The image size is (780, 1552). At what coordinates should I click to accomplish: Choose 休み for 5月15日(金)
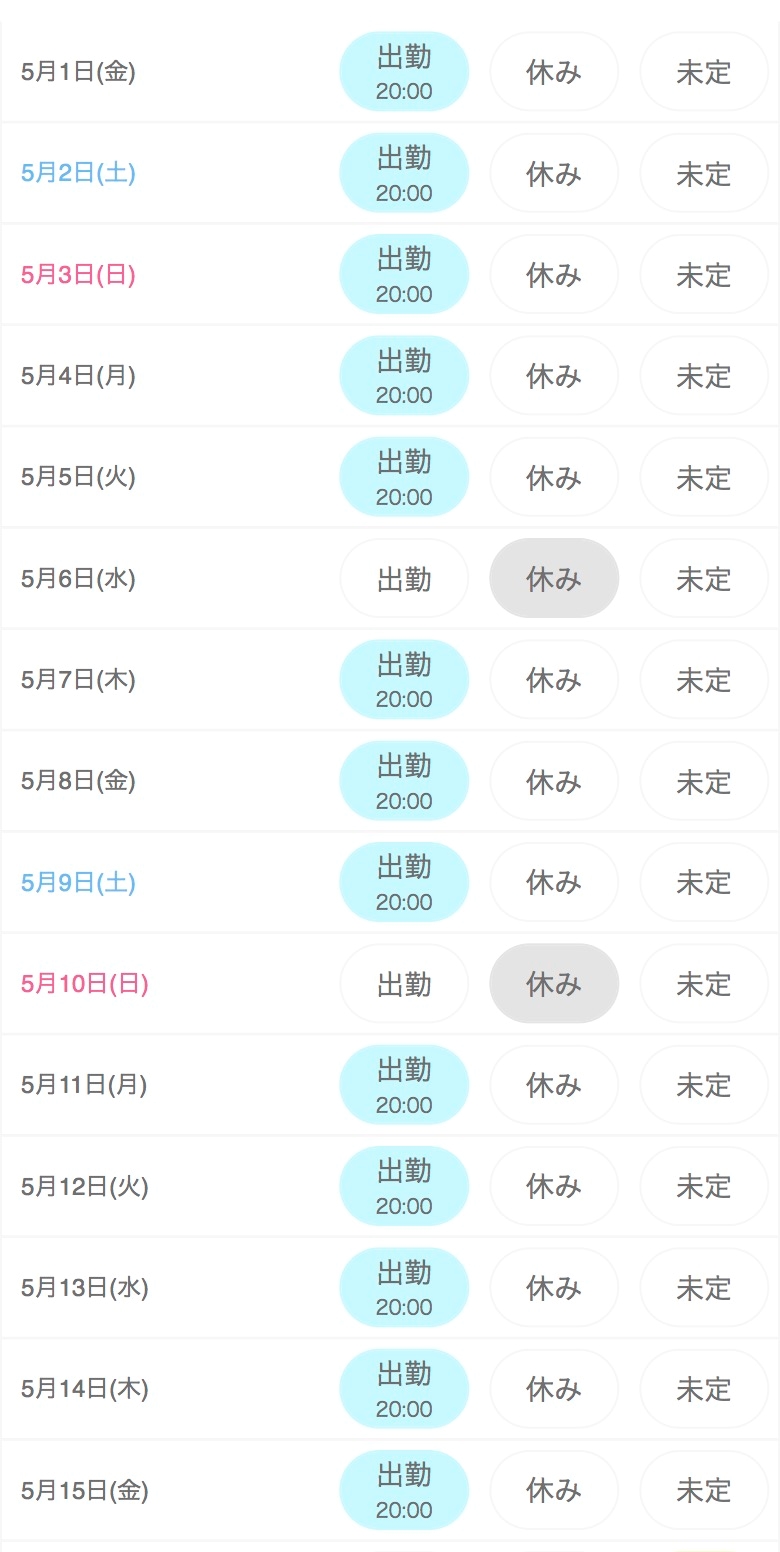coord(554,1490)
